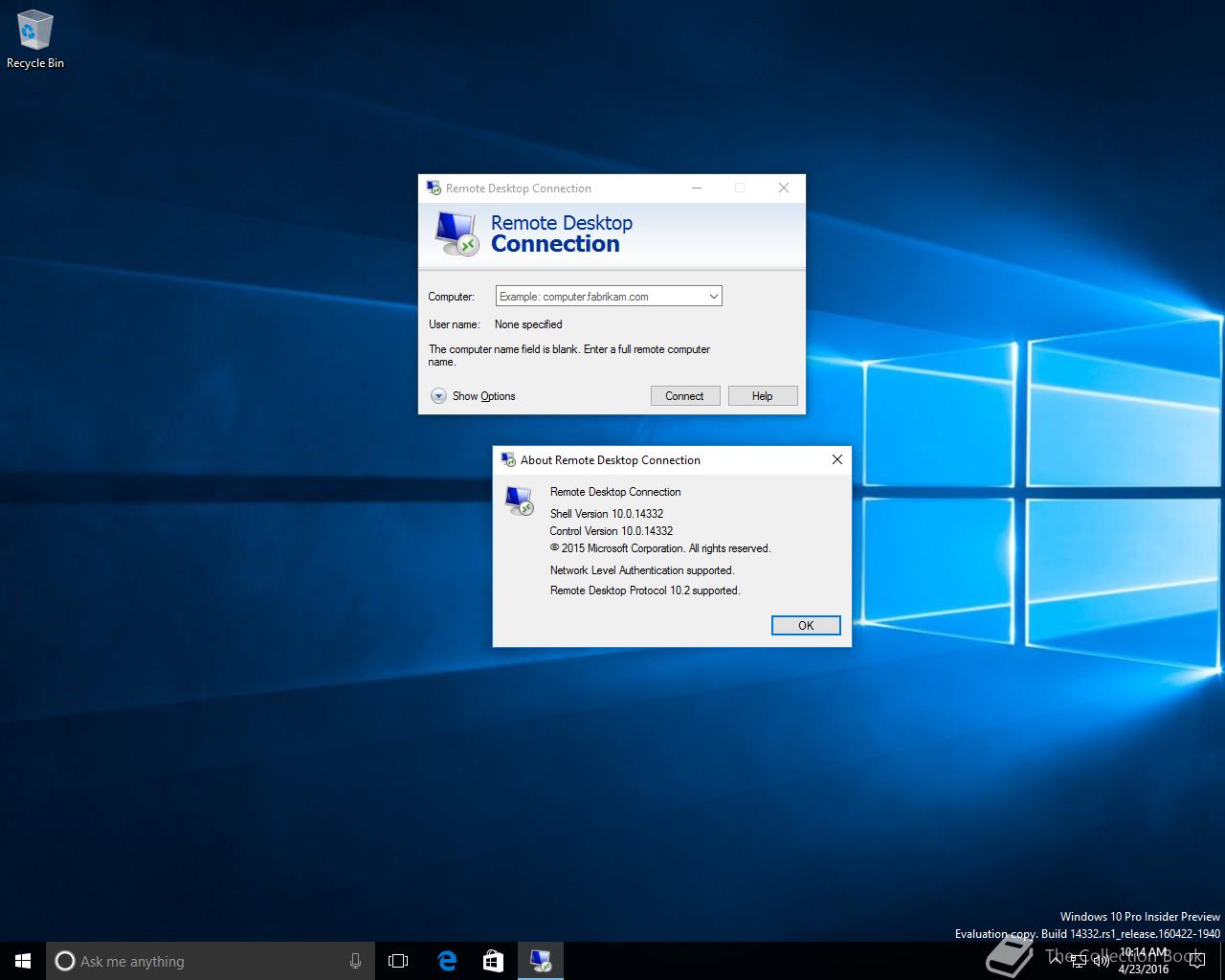The width and height of the screenshot is (1225, 980).
Task: Click 'Shell Version 10.0.14332' text
Action: pos(607,514)
